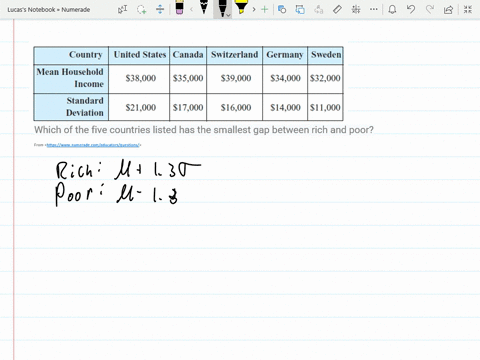
Task: Click the United States header cell
Action: pos(139,55)
